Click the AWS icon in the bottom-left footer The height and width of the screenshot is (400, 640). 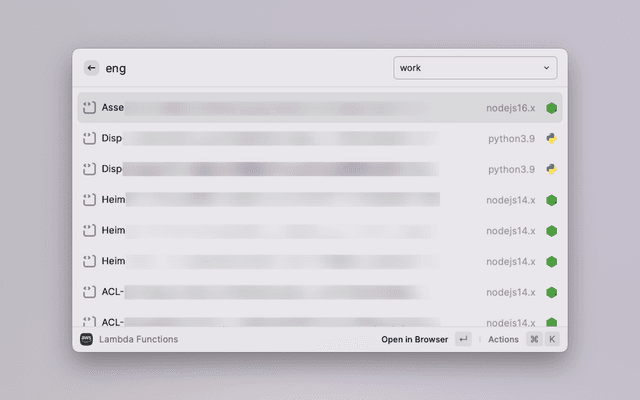click(86, 339)
